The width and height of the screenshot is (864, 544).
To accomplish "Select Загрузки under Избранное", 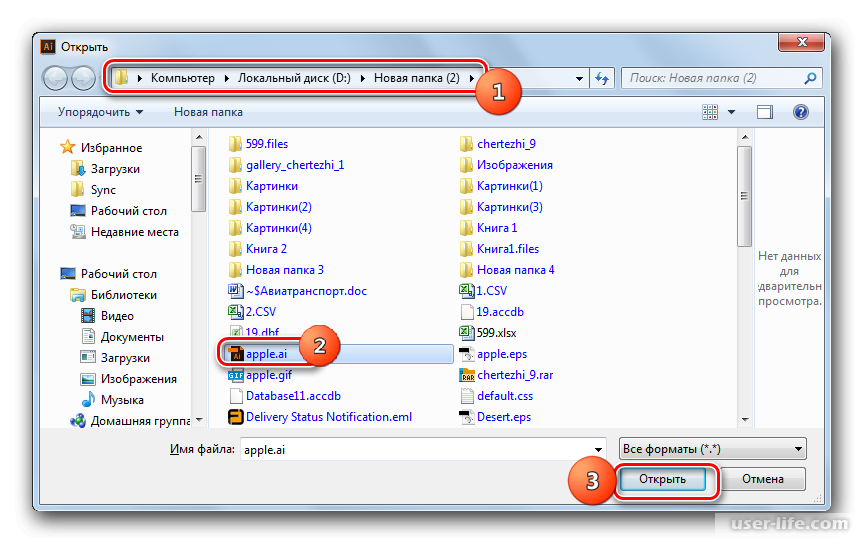I will click(115, 169).
